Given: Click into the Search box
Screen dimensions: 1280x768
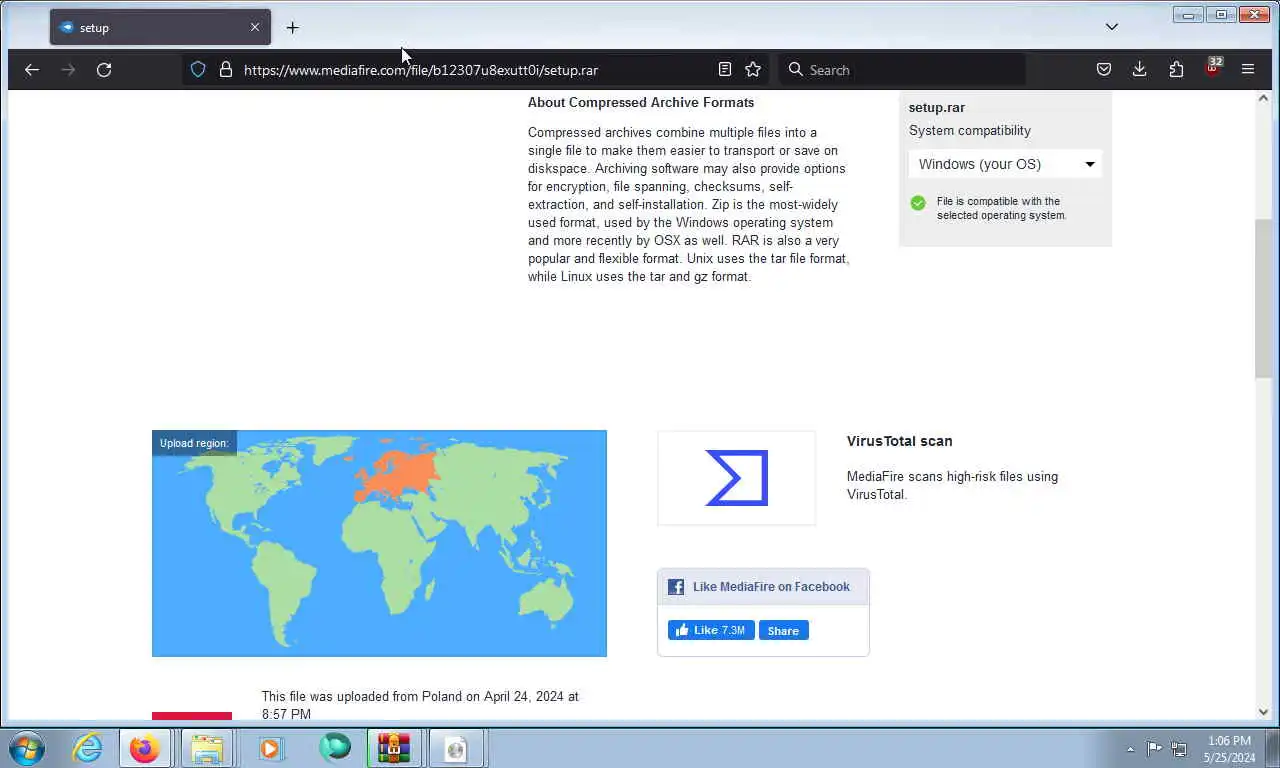Looking at the screenshot, I should tap(902, 70).
